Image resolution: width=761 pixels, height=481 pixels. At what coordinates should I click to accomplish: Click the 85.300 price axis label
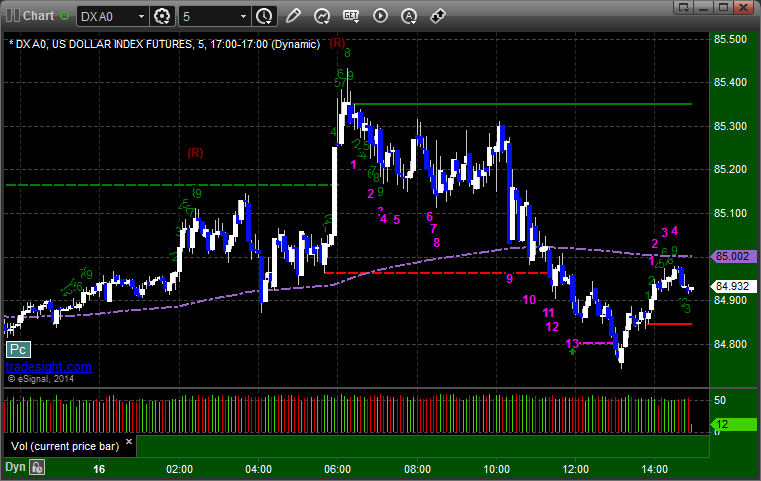point(730,126)
